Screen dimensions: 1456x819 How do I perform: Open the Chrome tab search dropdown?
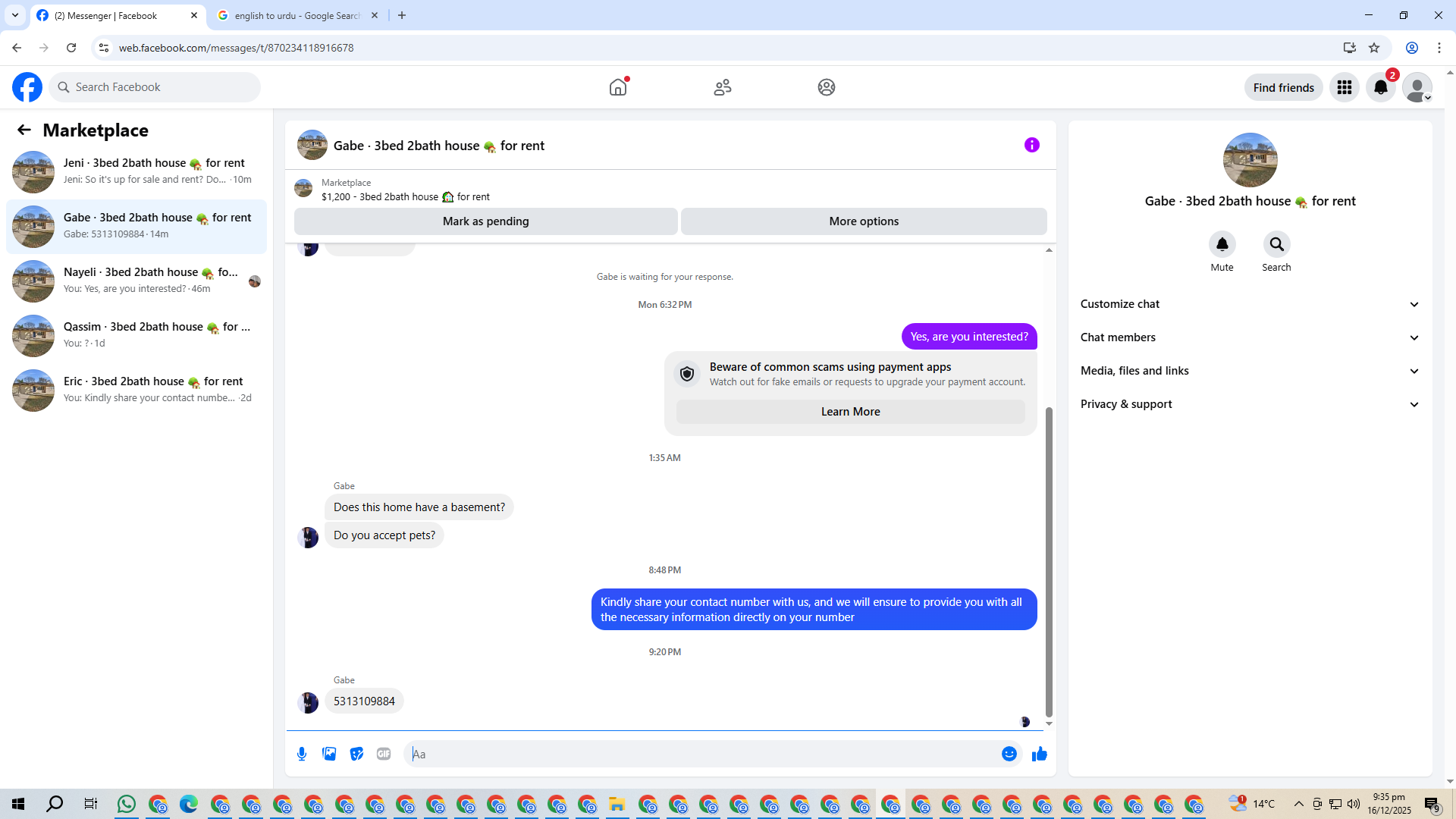click(x=15, y=15)
